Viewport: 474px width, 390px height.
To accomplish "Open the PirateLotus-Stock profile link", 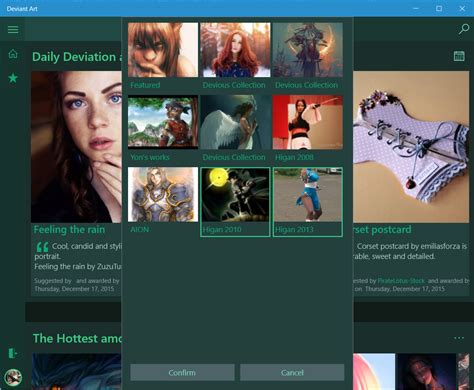I will pyautogui.click(x=401, y=281).
